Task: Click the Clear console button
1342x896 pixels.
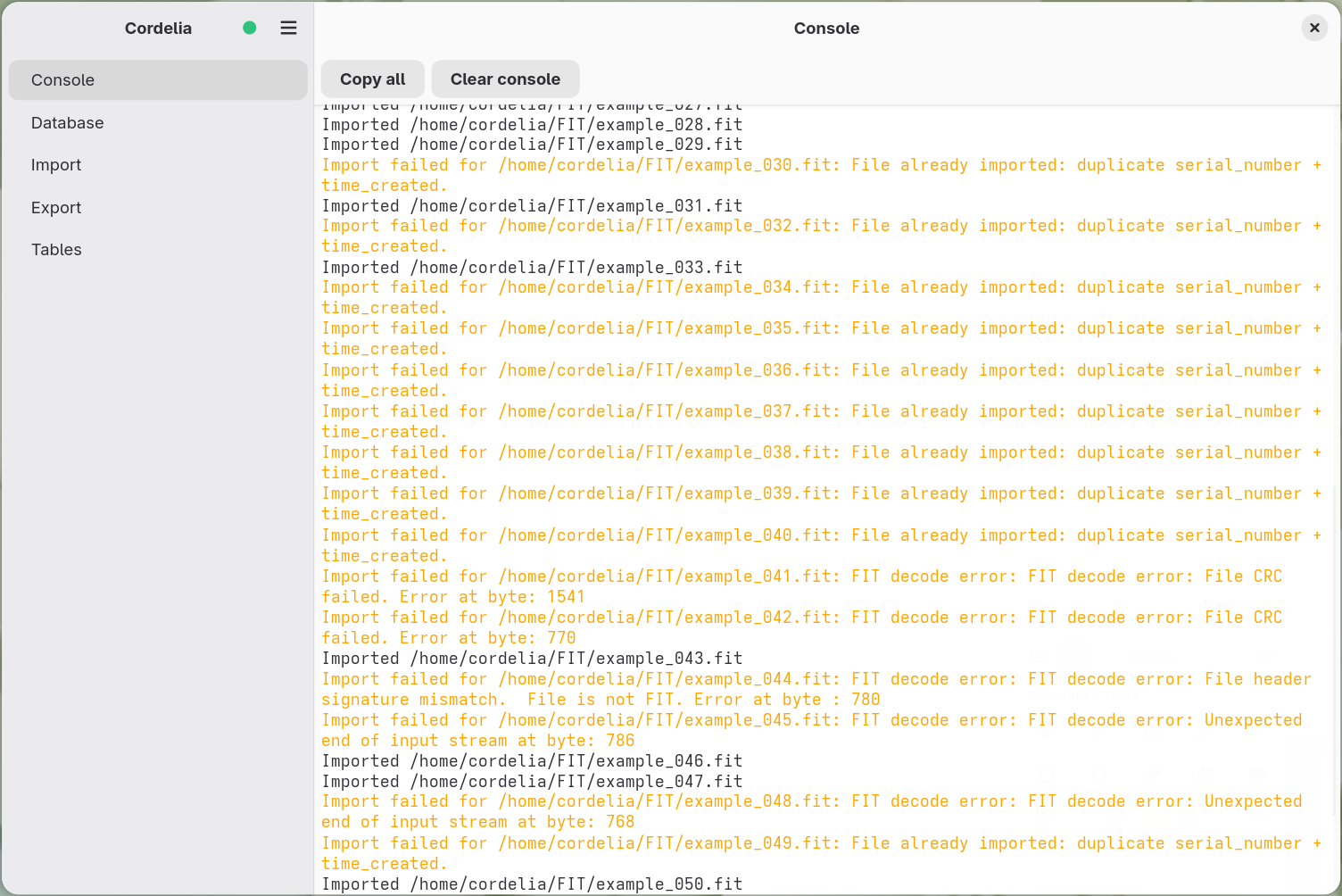Action: pyautogui.click(x=505, y=79)
